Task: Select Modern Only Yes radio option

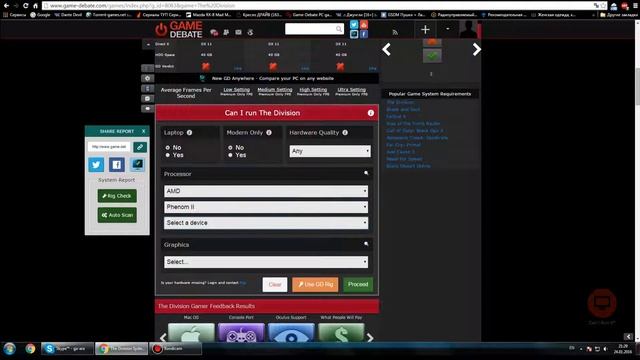Action: click(231, 155)
